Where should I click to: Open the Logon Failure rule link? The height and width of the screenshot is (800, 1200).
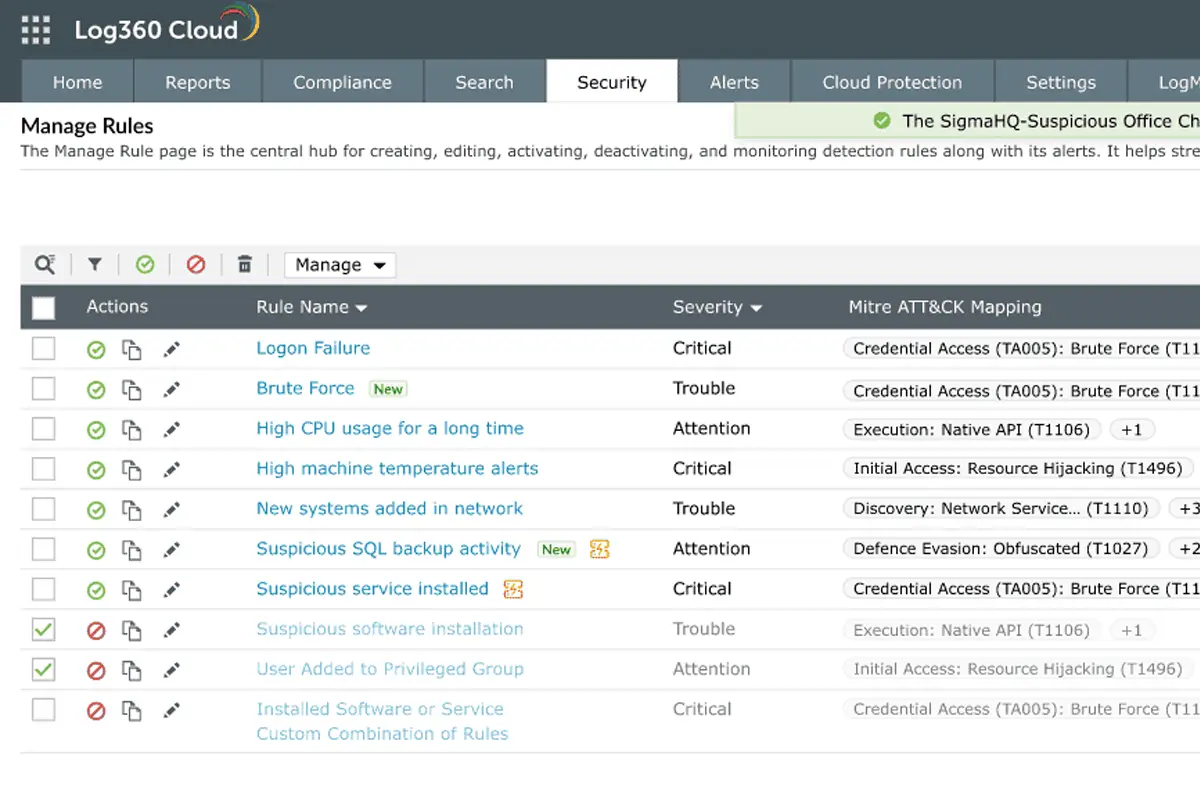pyautogui.click(x=311, y=348)
